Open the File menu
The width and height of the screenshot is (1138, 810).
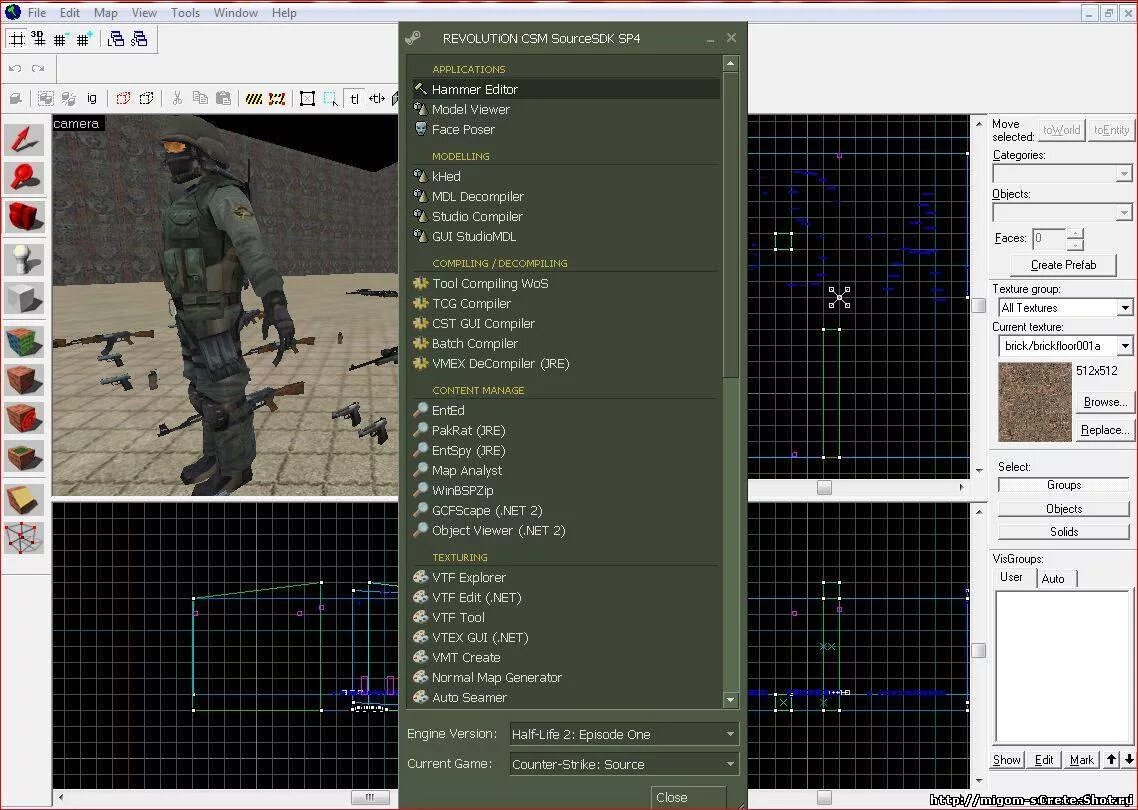tap(36, 12)
